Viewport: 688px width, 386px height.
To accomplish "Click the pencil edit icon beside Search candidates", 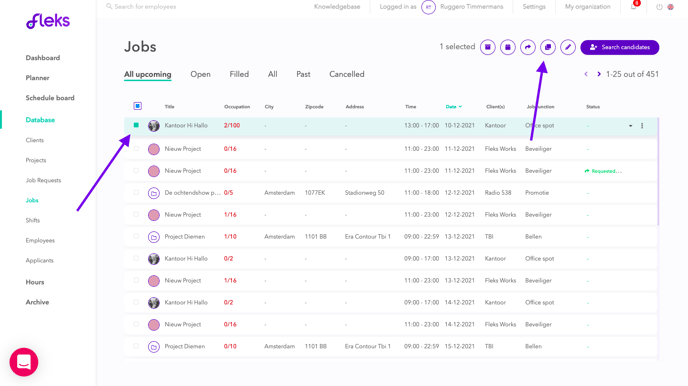I will [568, 47].
